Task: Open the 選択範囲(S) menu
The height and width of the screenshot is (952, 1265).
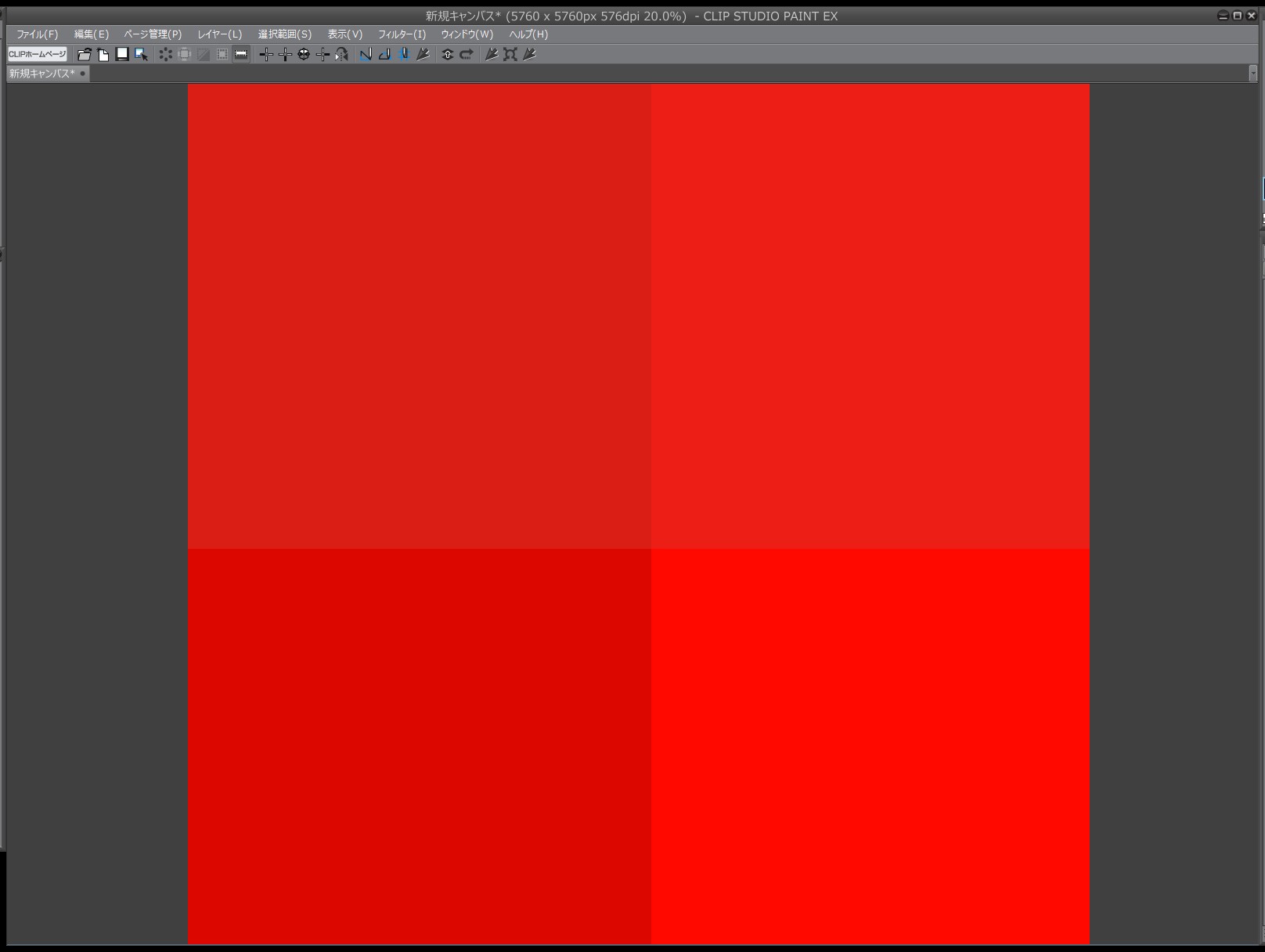Action: [285, 34]
